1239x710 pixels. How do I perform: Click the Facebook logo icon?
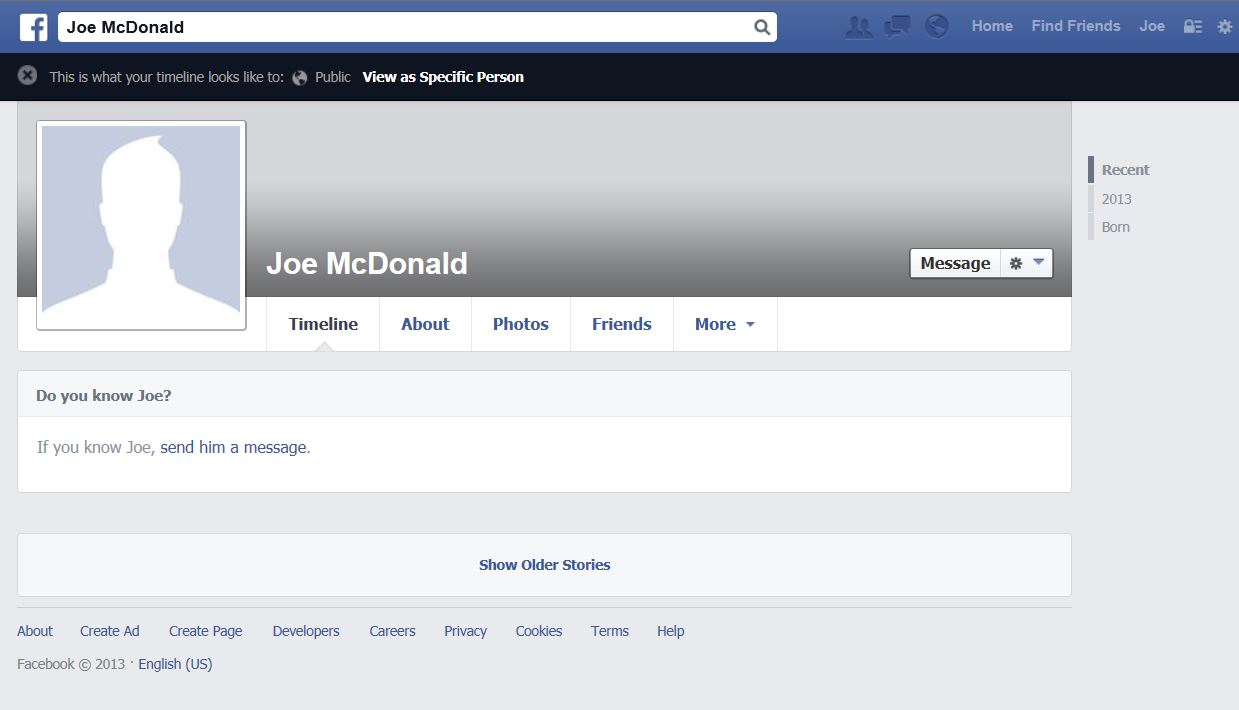(x=34, y=27)
